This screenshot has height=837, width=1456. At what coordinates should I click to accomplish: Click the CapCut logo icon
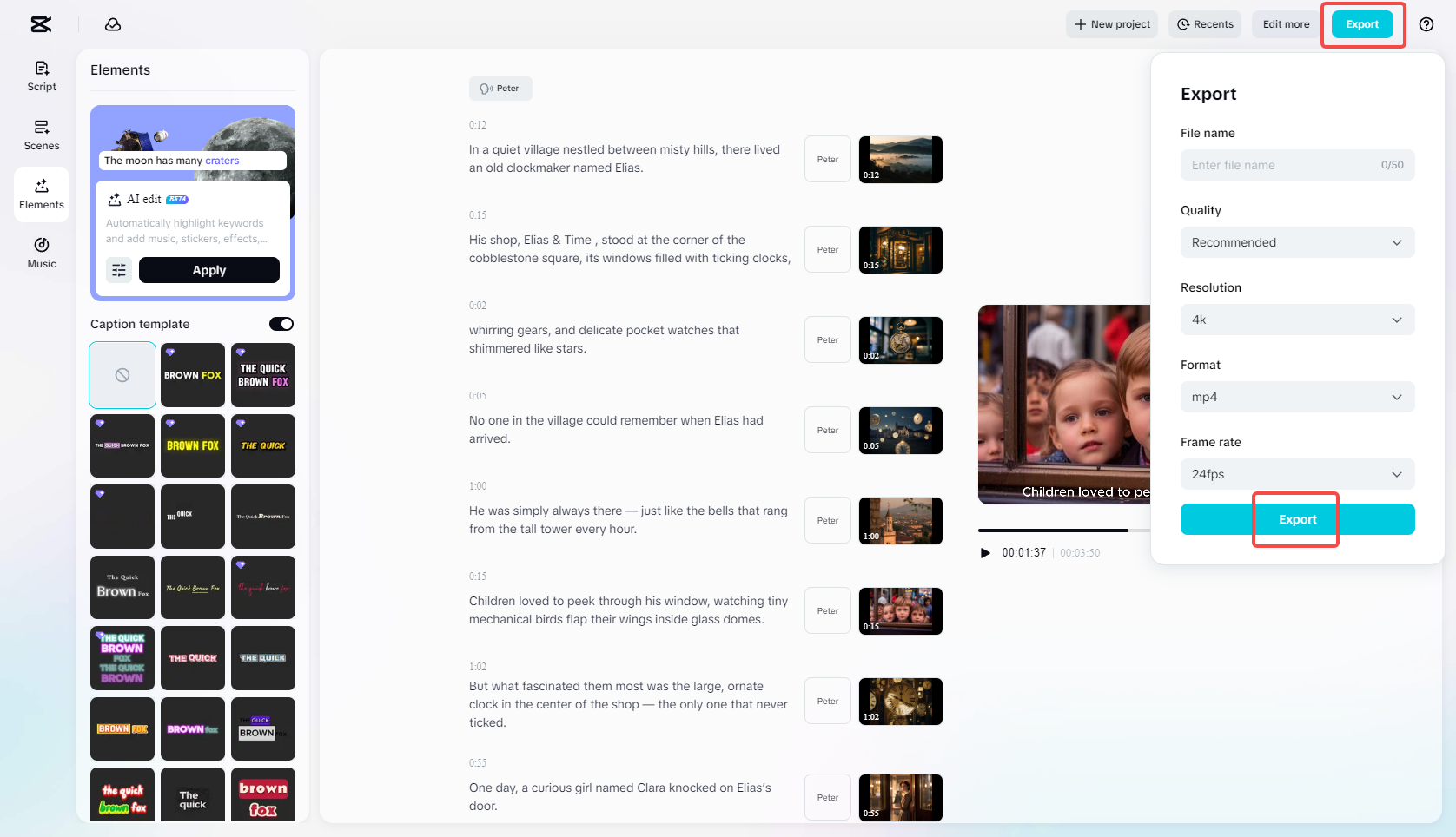41,24
